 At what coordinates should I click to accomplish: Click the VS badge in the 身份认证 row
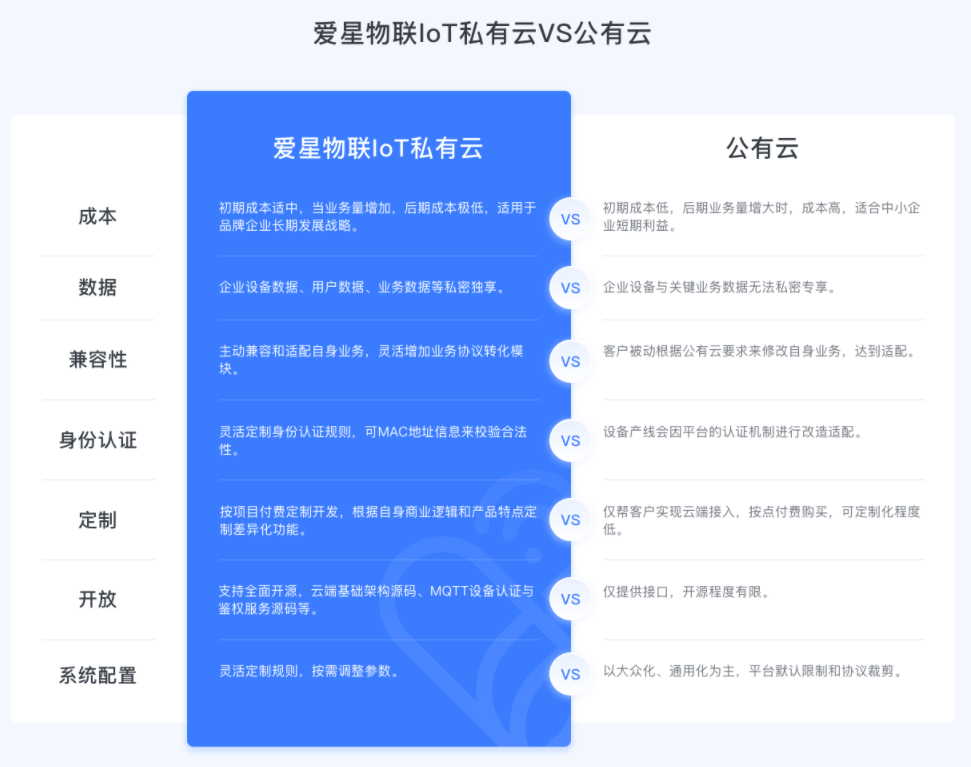(x=570, y=441)
